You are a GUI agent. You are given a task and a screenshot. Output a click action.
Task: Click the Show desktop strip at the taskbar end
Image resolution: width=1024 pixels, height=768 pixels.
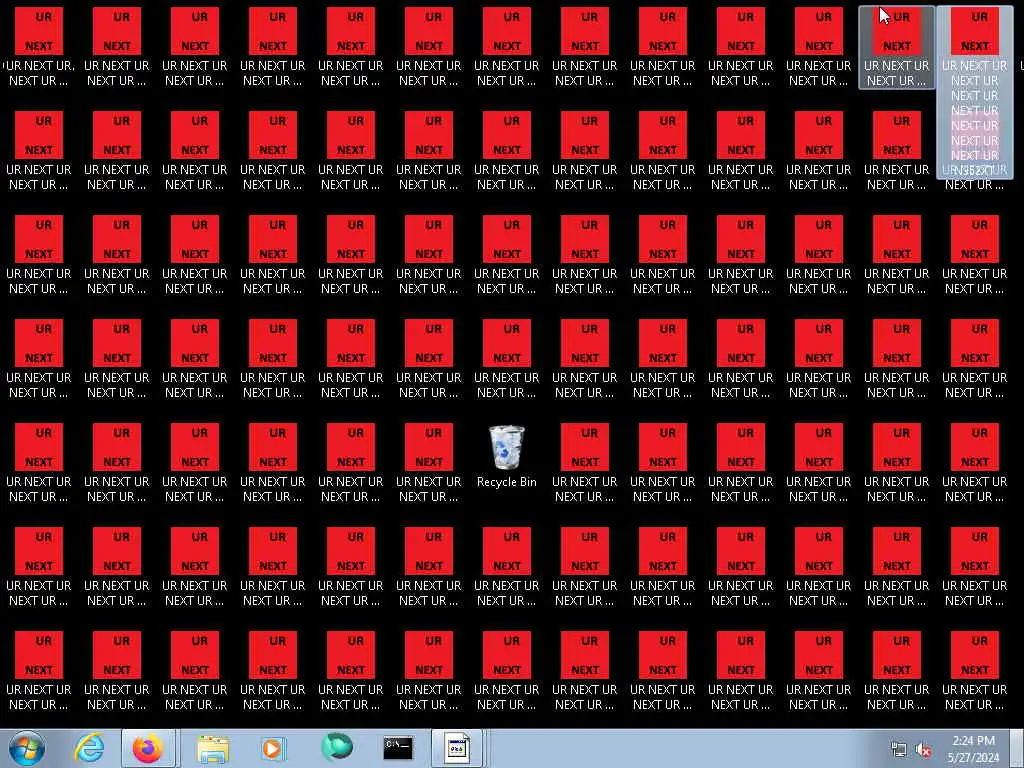(x=1018, y=748)
